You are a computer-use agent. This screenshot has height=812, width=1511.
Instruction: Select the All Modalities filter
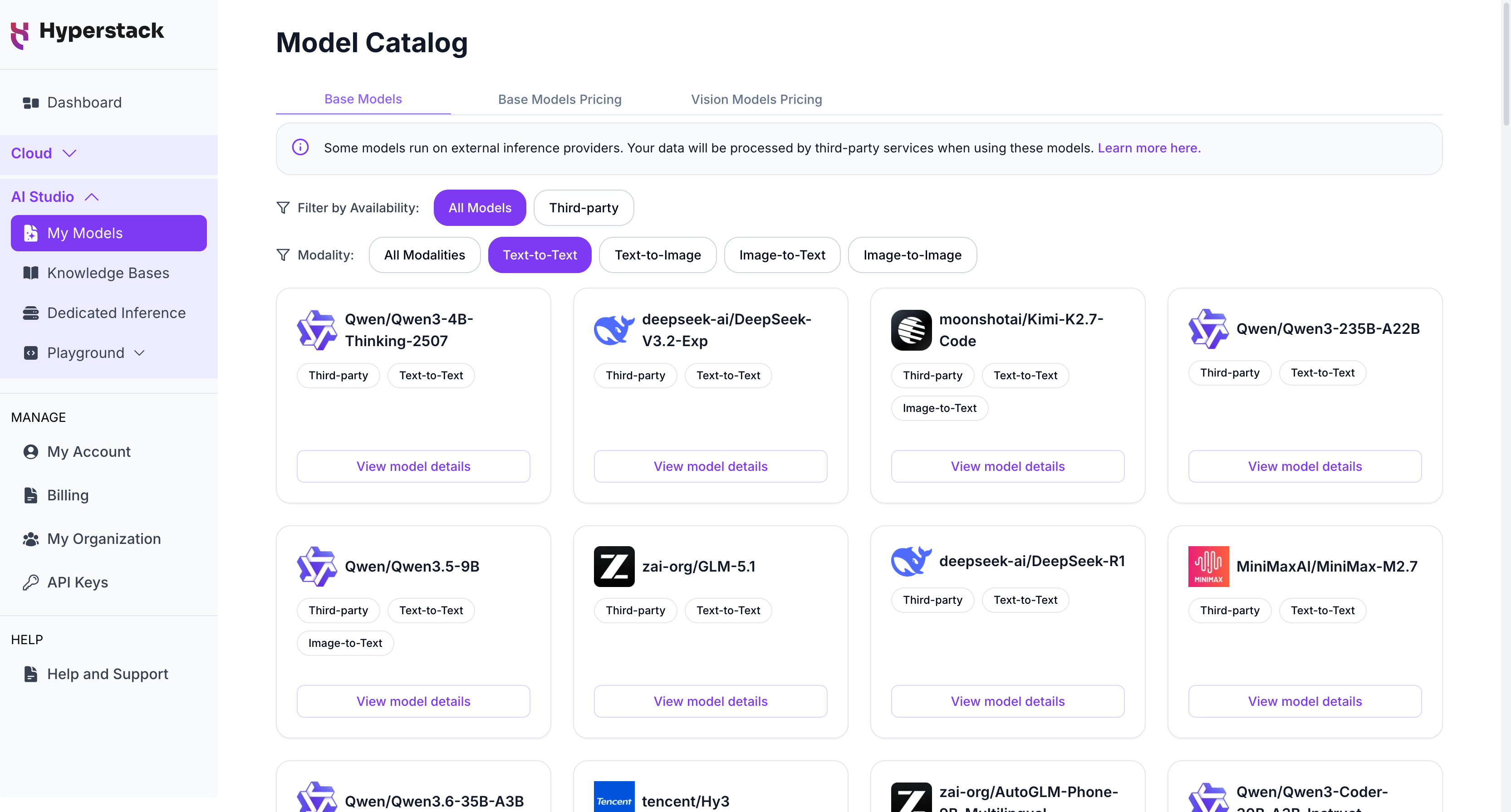tap(424, 255)
